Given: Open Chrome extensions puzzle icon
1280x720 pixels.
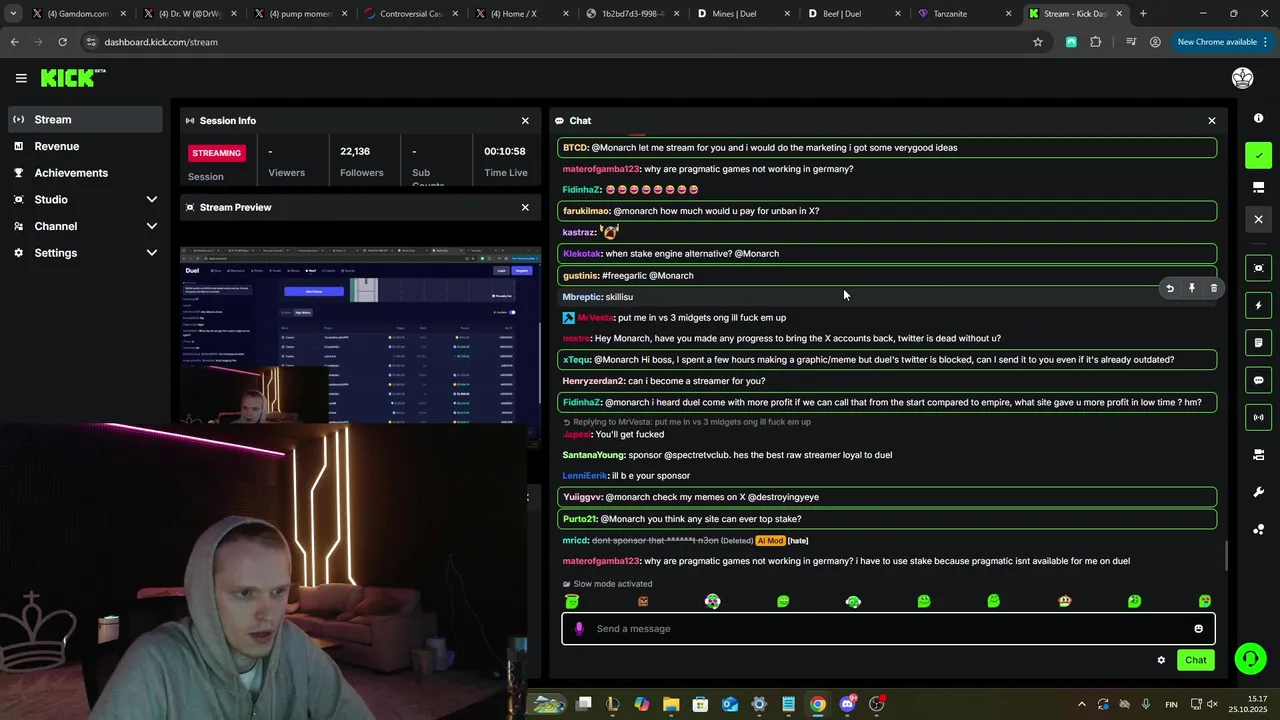Looking at the screenshot, I should click(1096, 42).
